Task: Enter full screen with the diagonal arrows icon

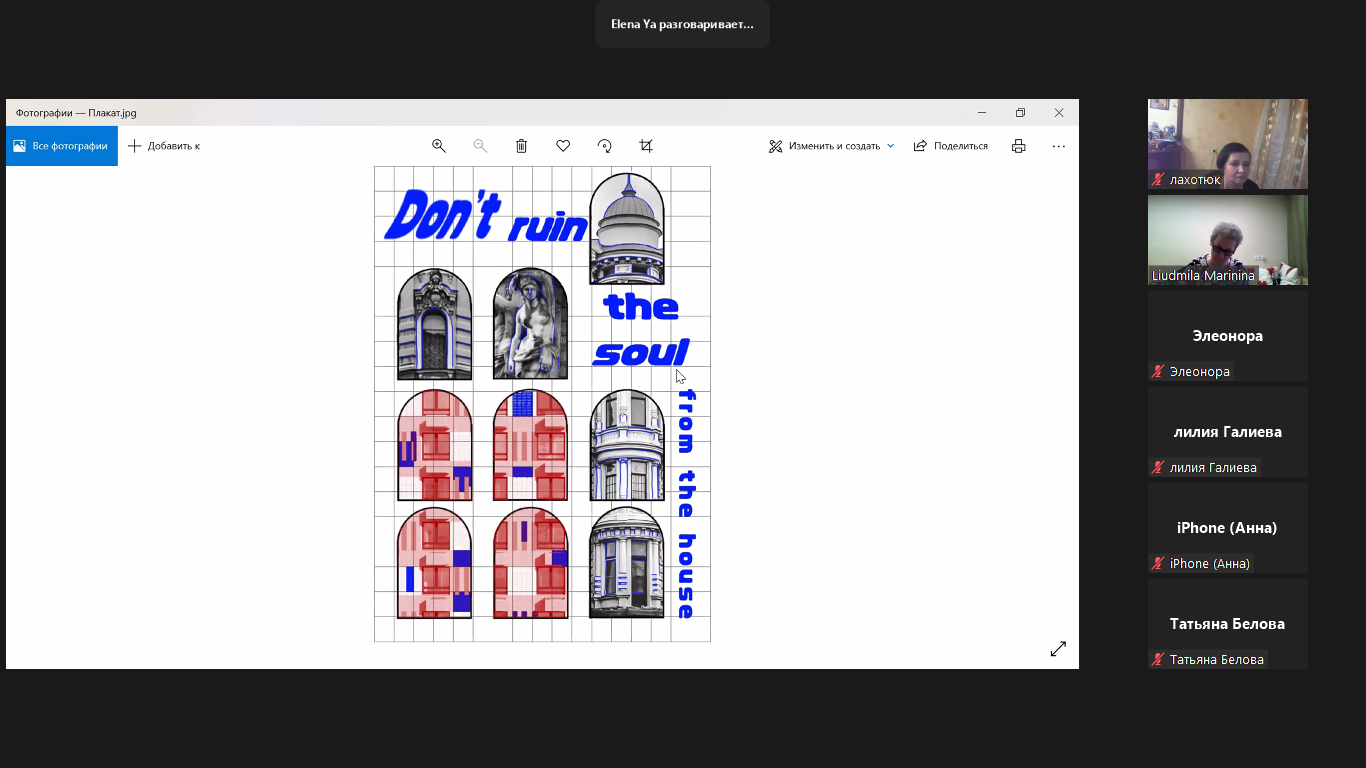Action: [x=1058, y=649]
